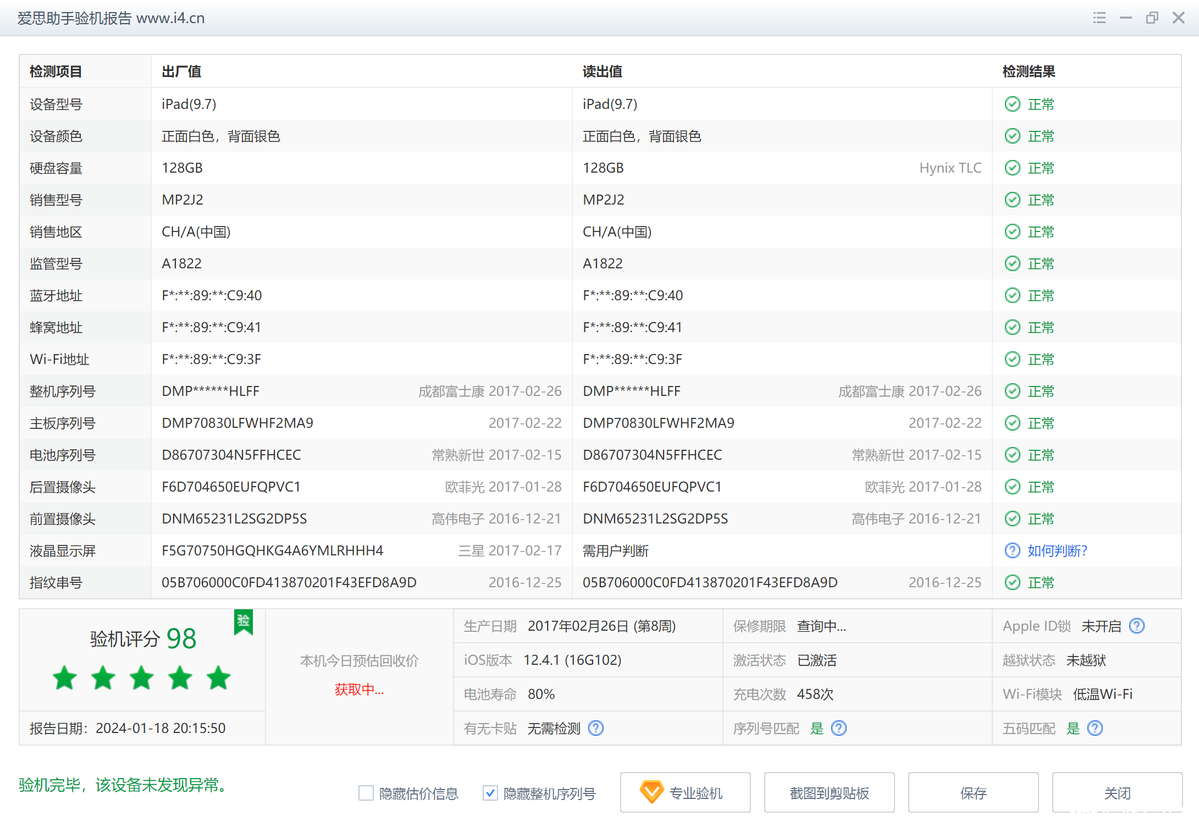Viewport: 1199px width, 827px height.
Task: Start 专业验机 professional inspection
Action: coord(685,793)
